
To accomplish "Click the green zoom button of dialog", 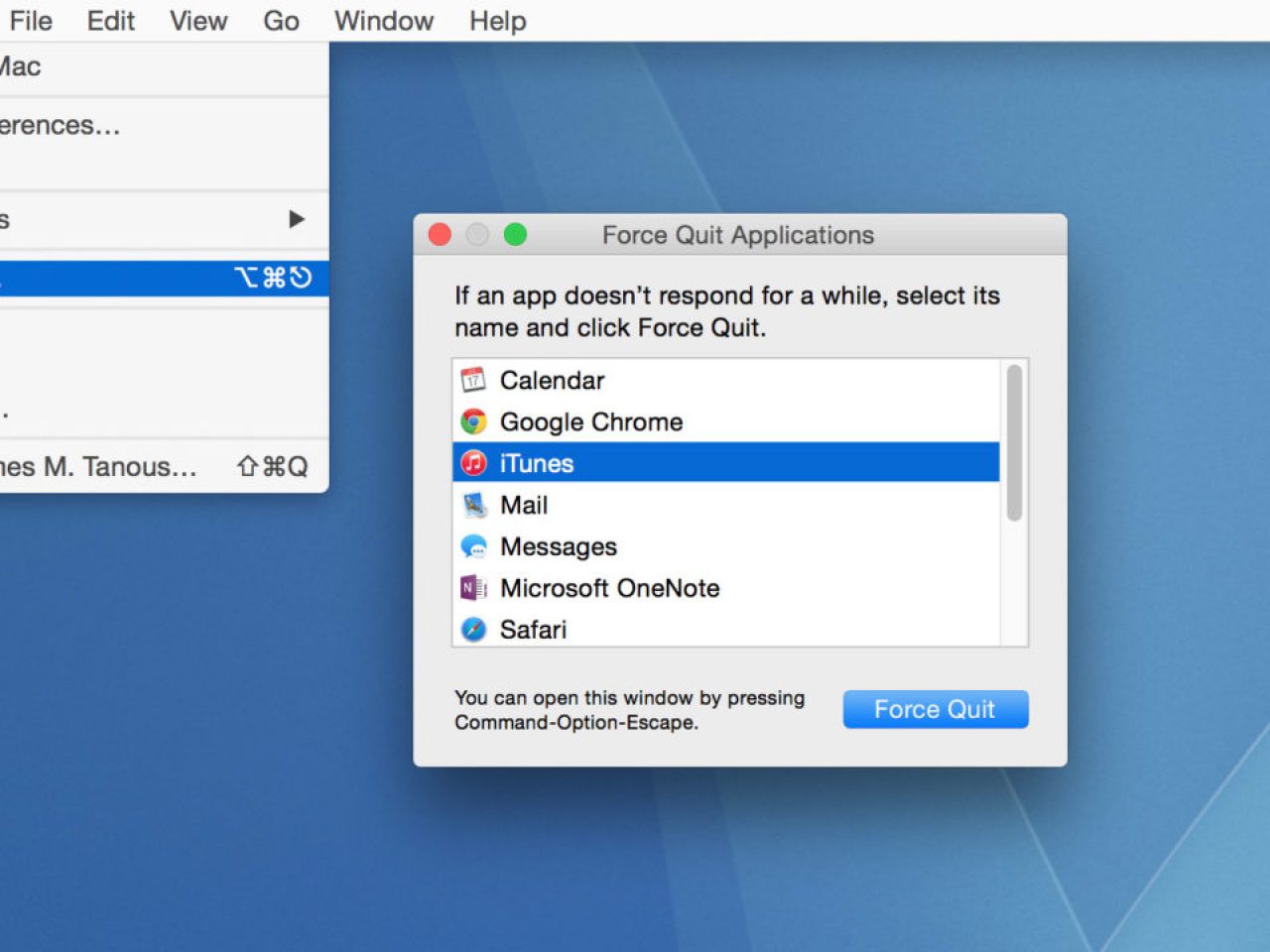I will [515, 235].
